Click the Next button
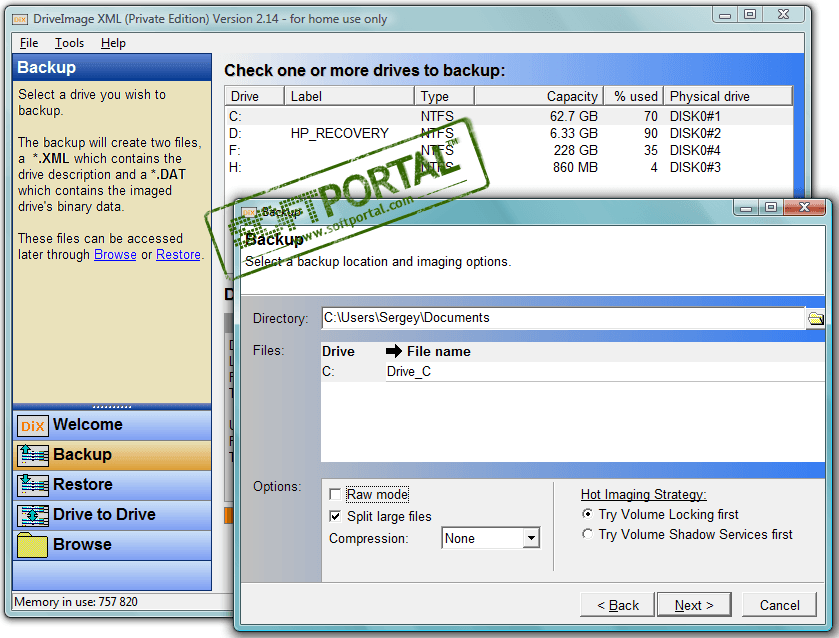 [694, 605]
